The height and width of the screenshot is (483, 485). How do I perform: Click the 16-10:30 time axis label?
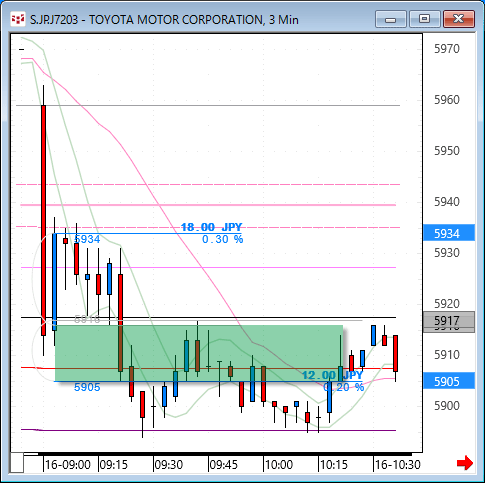(398, 464)
